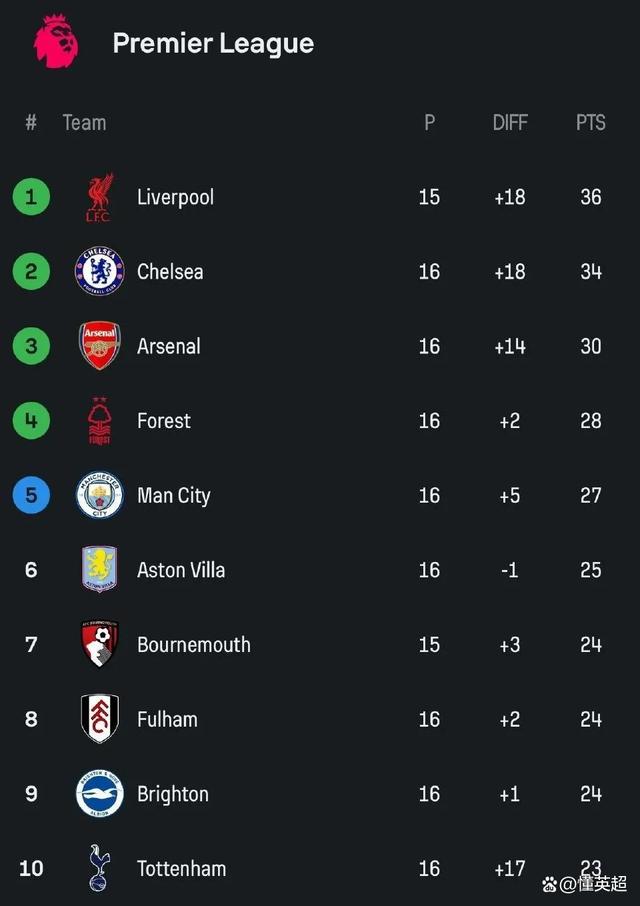Open the Liverpool team name link

point(176,198)
